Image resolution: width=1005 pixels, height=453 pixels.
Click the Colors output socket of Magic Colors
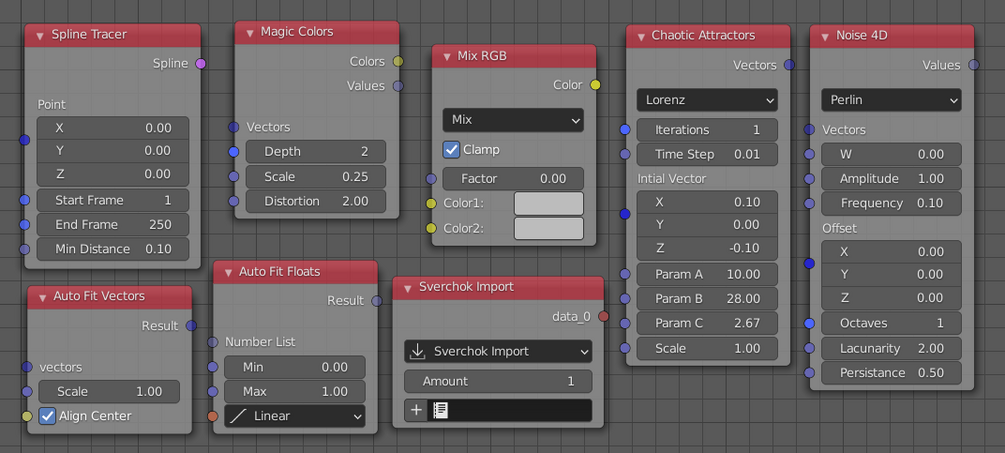pos(398,62)
